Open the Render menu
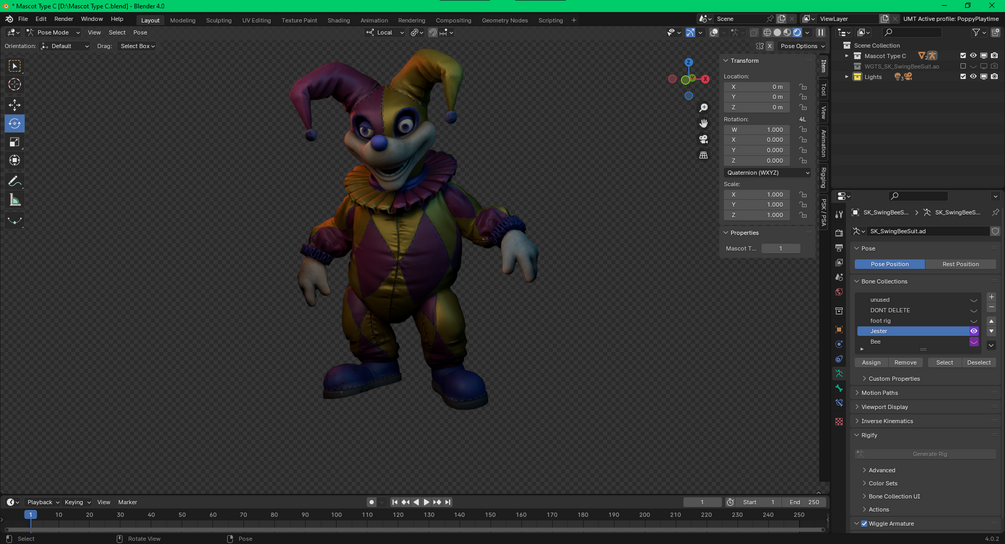Viewport: 1005px width, 544px height. 63,19
